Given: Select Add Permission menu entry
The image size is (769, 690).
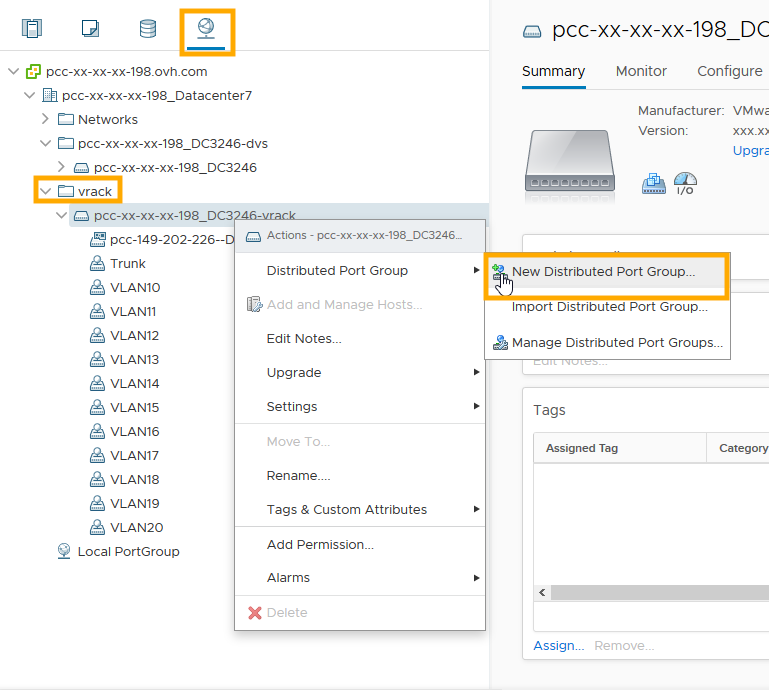Looking at the screenshot, I should (x=360, y=545).
